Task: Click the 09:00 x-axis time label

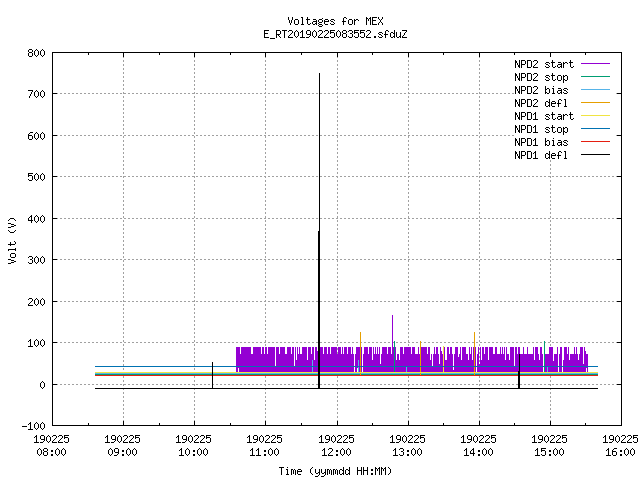Action: [x=122, y=452]
